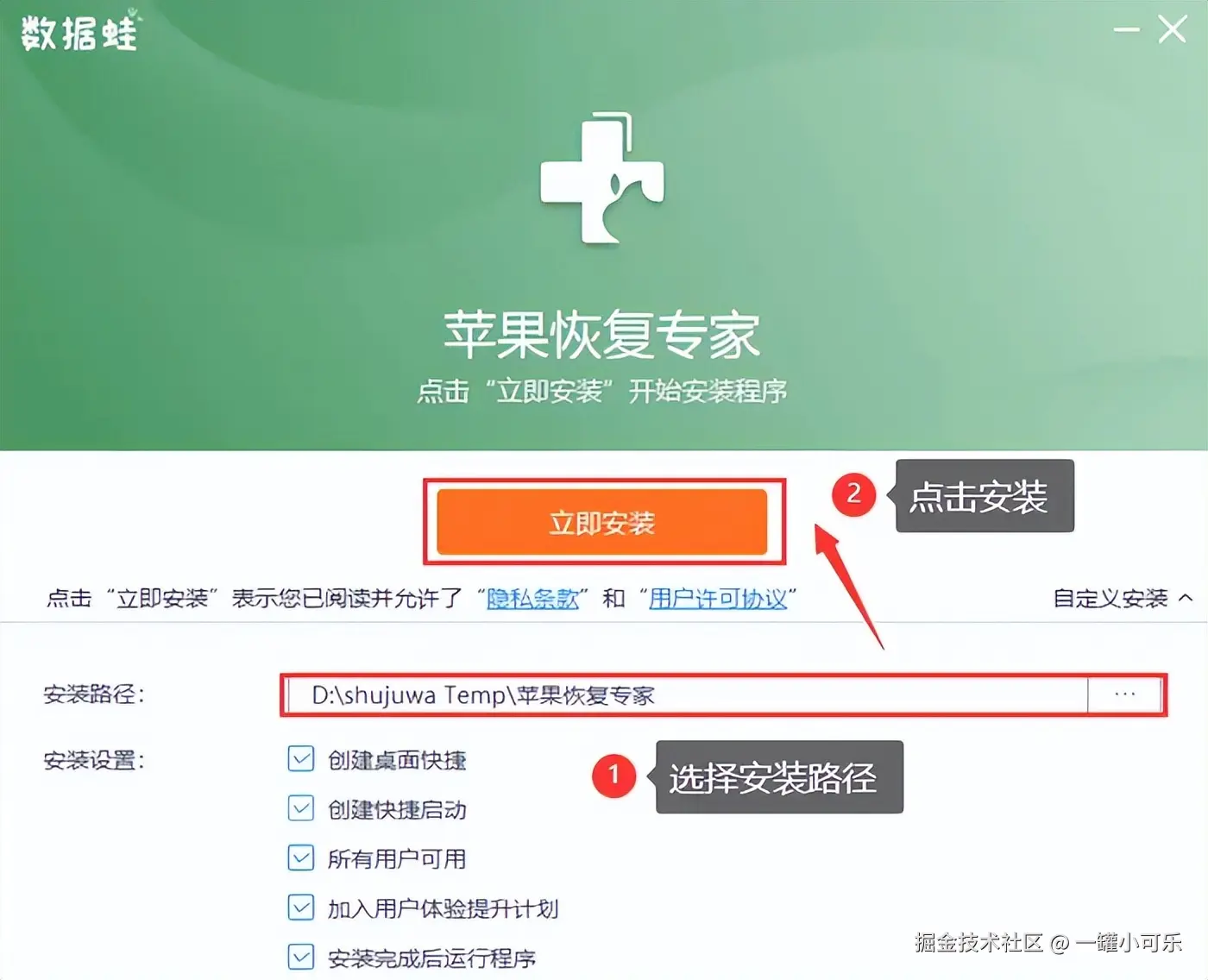This screenshot has height=980, width=1208.
Task: Click the red number 1 badge
Action: coord(613,775)
